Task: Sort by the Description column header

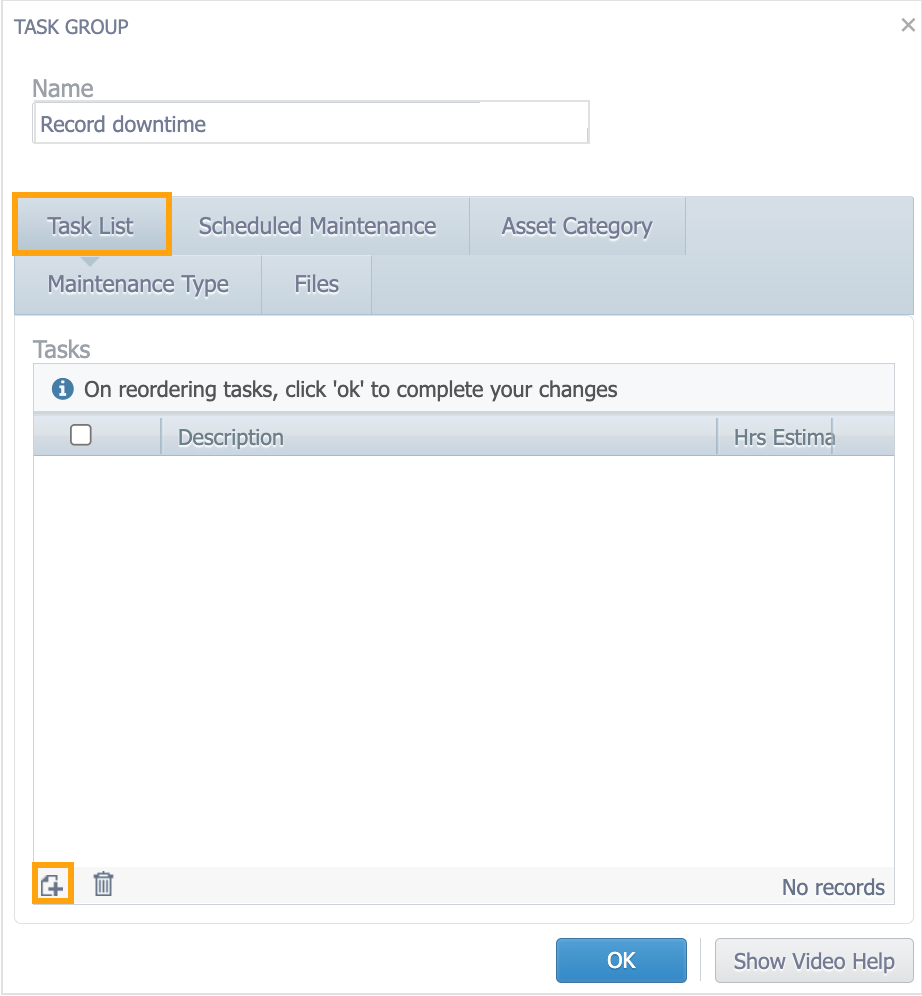Action: point(438,437)
